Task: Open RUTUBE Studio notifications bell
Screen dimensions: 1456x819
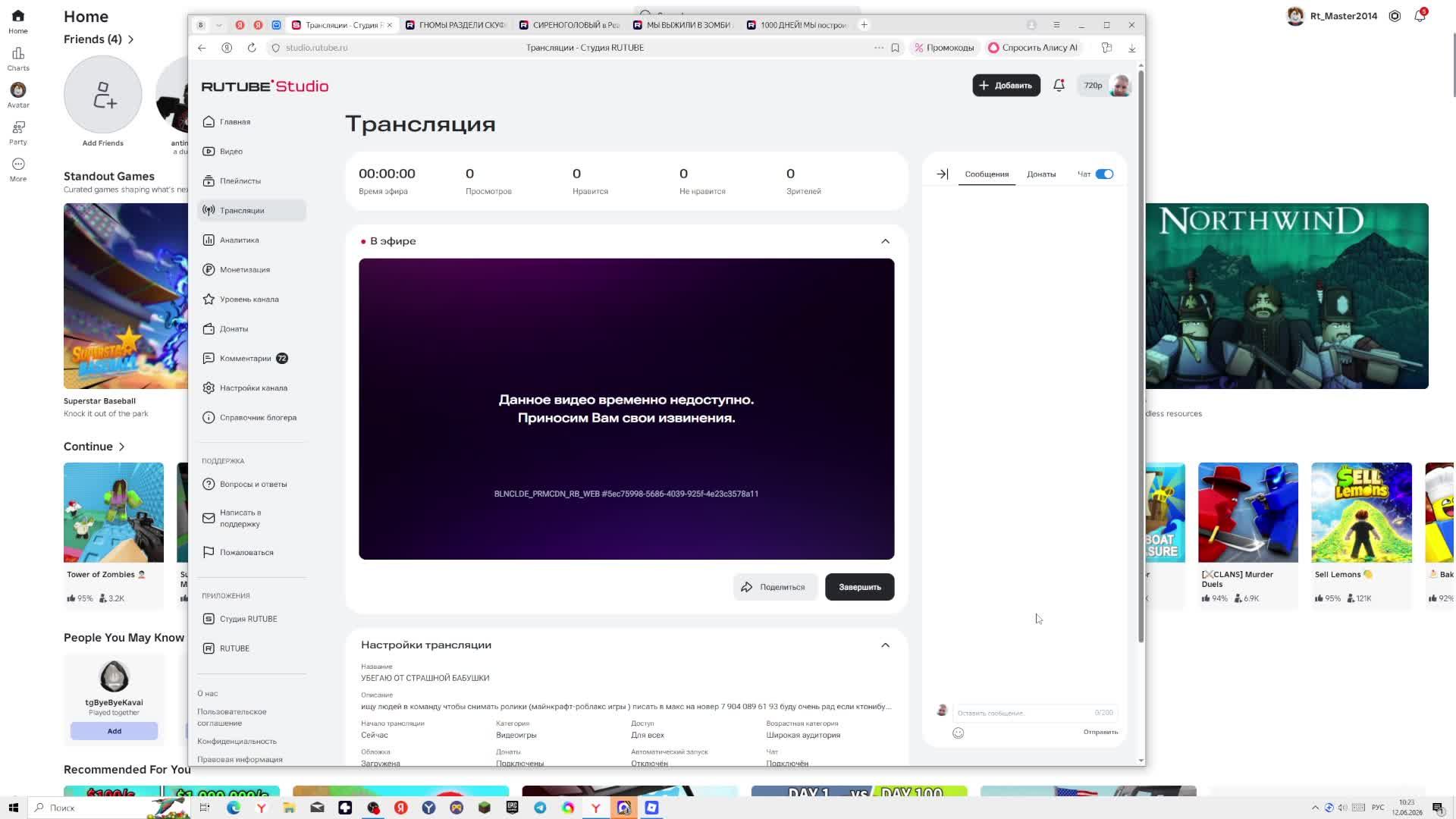Action: point(1059,85)
